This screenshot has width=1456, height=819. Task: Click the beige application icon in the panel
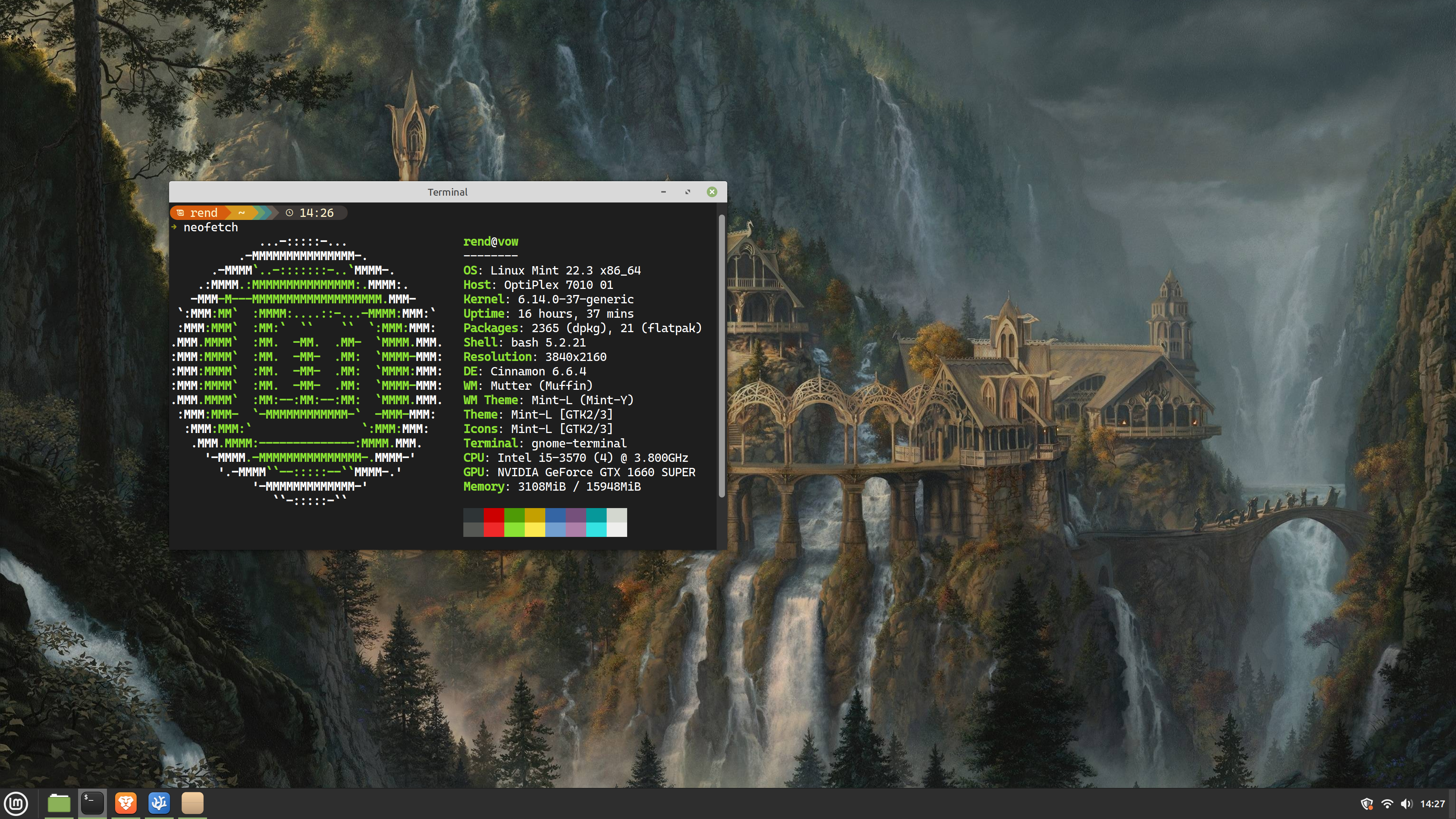click(x=192, y=803)
